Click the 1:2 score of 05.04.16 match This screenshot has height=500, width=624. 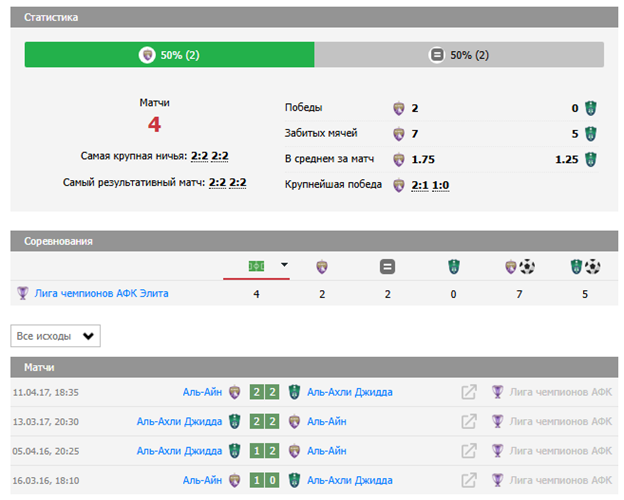coord(264,451)
